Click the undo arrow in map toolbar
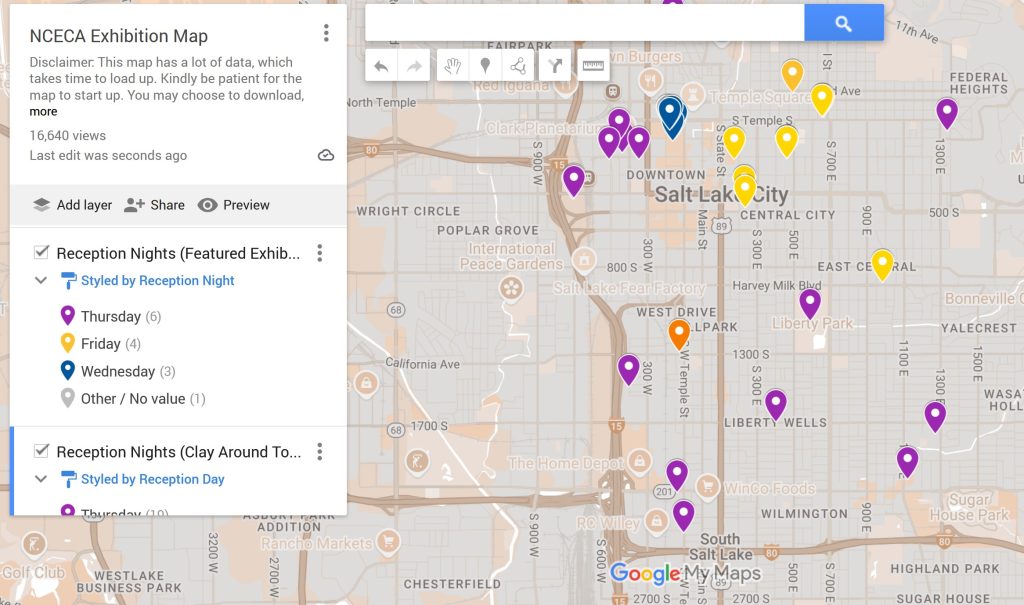Image resolution: width=1024 pixels, height=605 pixels. tap(381, 66)
